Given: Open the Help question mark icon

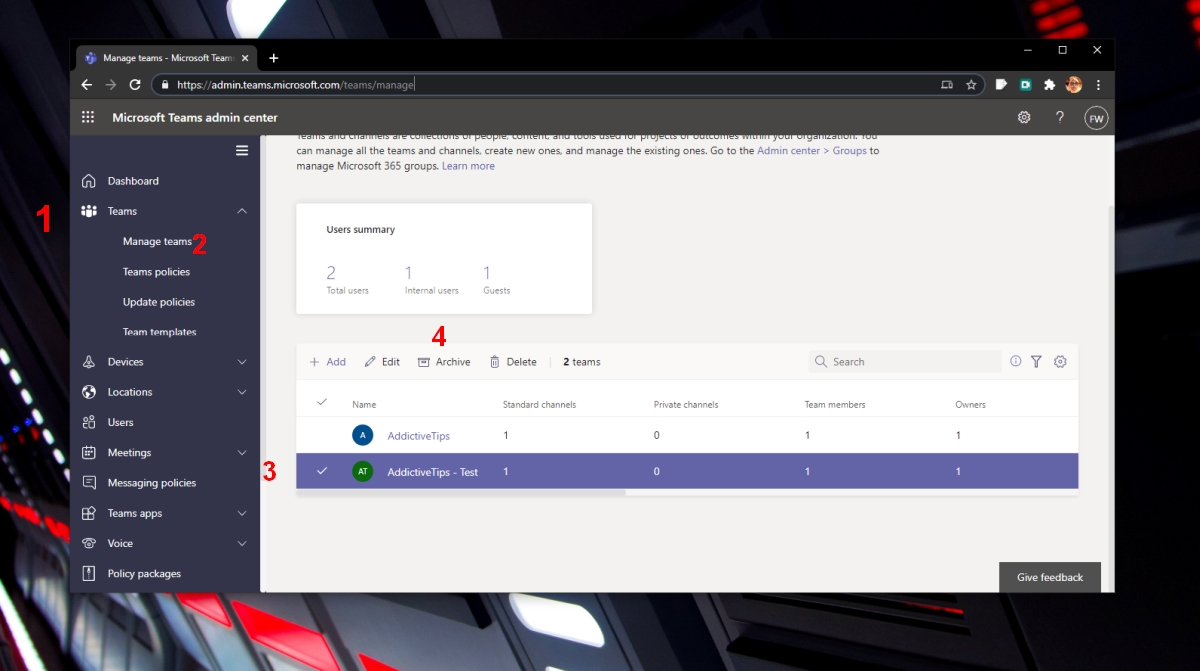Looking at the screenshot, I should point(1060,117).
